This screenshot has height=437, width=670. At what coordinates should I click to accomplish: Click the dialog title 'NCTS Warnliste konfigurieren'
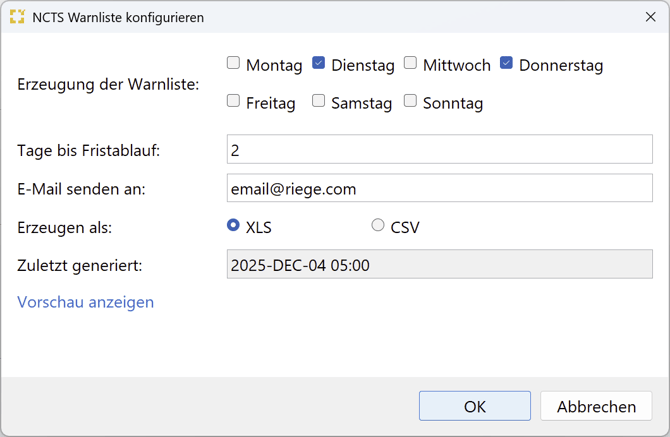[118, 17]
